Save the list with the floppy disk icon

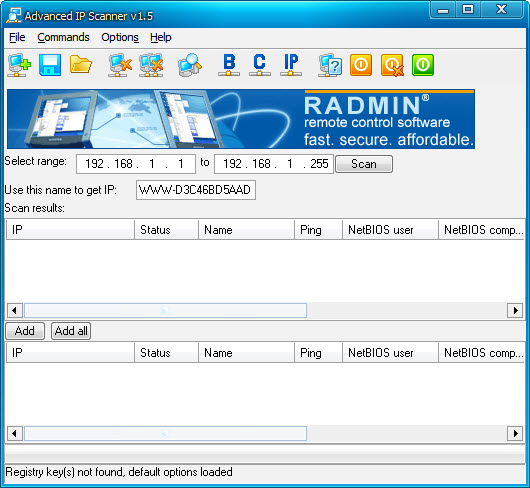(50, 65)
